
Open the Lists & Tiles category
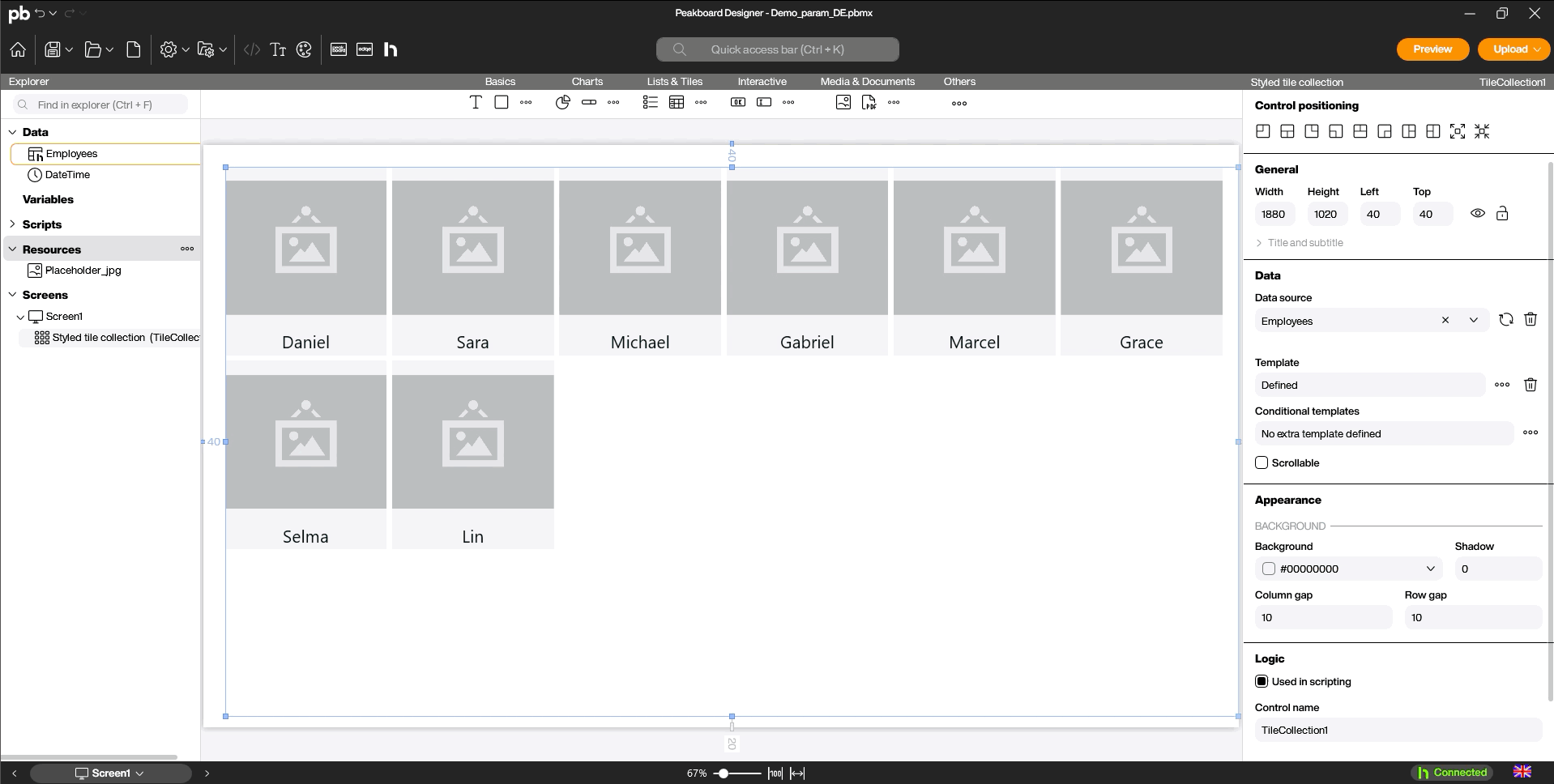pyautogui.click(x=674, y=82)
